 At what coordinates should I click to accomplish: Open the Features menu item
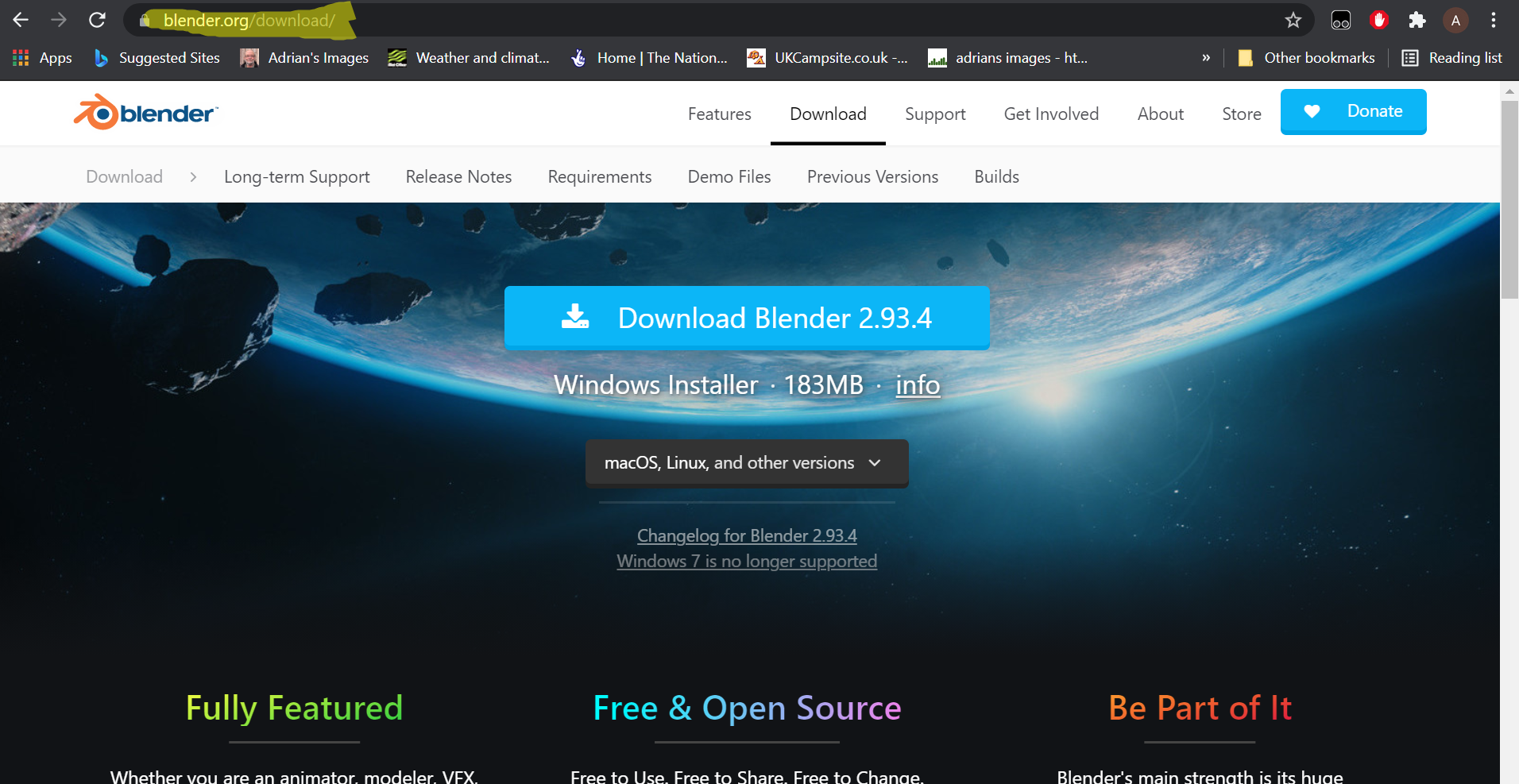(719, 114)
